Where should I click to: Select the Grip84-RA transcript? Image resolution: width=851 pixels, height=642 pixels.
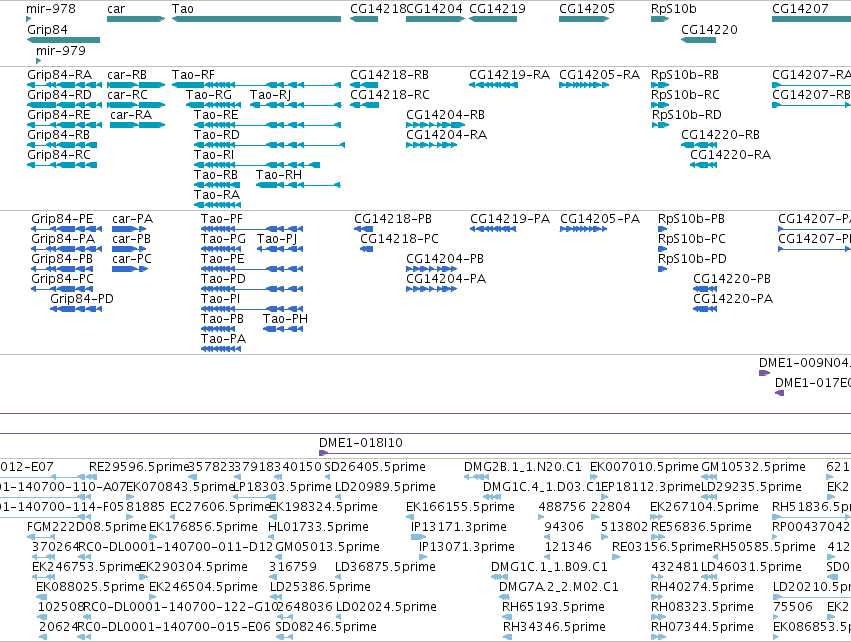coord(64,85)
